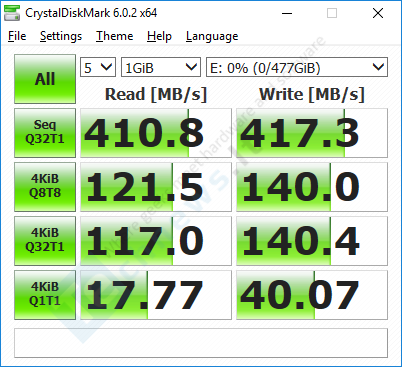402x367 pixels.
Task: Start the 4KiB Q32T1 test
Action: (45, 241)
